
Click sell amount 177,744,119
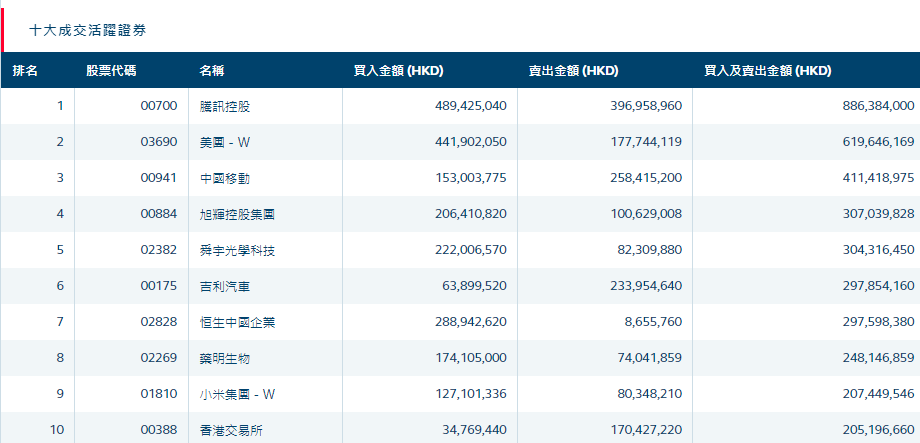[x=646, y=142]
